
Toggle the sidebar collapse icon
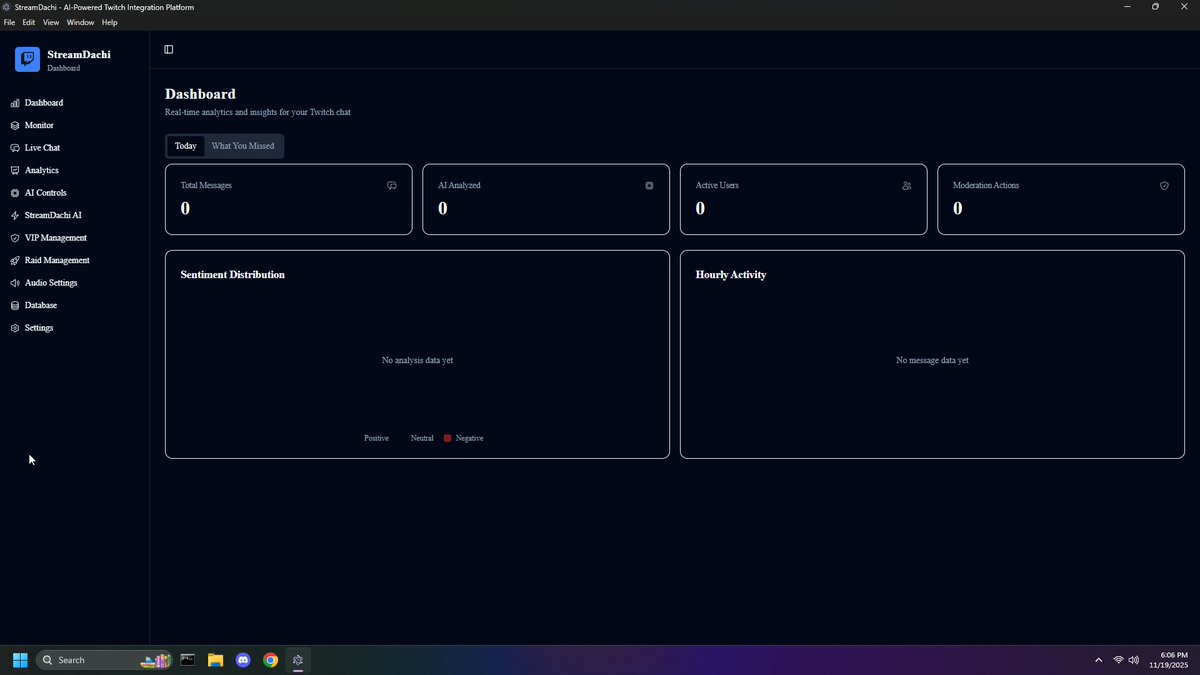click(x=168, y=49)
